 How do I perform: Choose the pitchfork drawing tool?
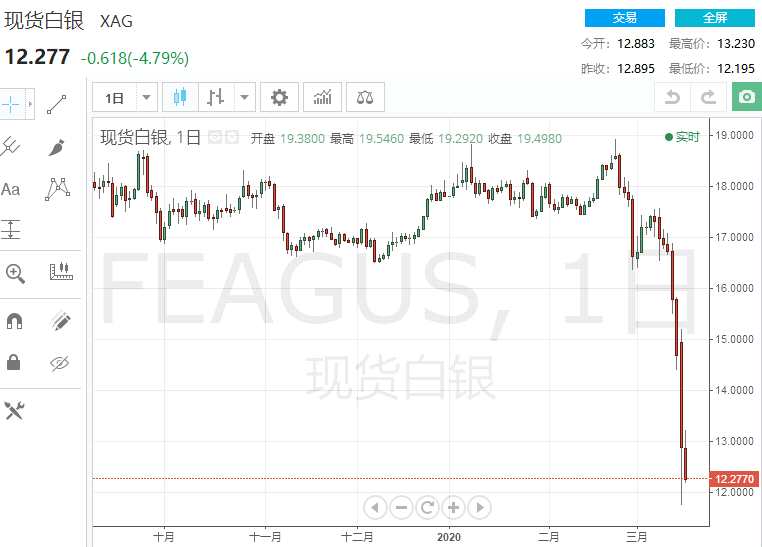tap(11, 147)
